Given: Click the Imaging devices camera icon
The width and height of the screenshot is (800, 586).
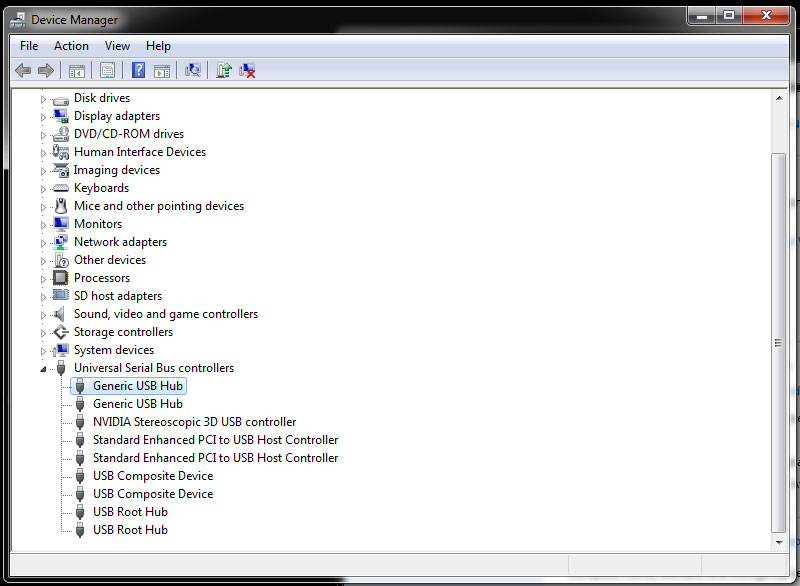Looking at the screenshot, I should (x=61, y=170).
